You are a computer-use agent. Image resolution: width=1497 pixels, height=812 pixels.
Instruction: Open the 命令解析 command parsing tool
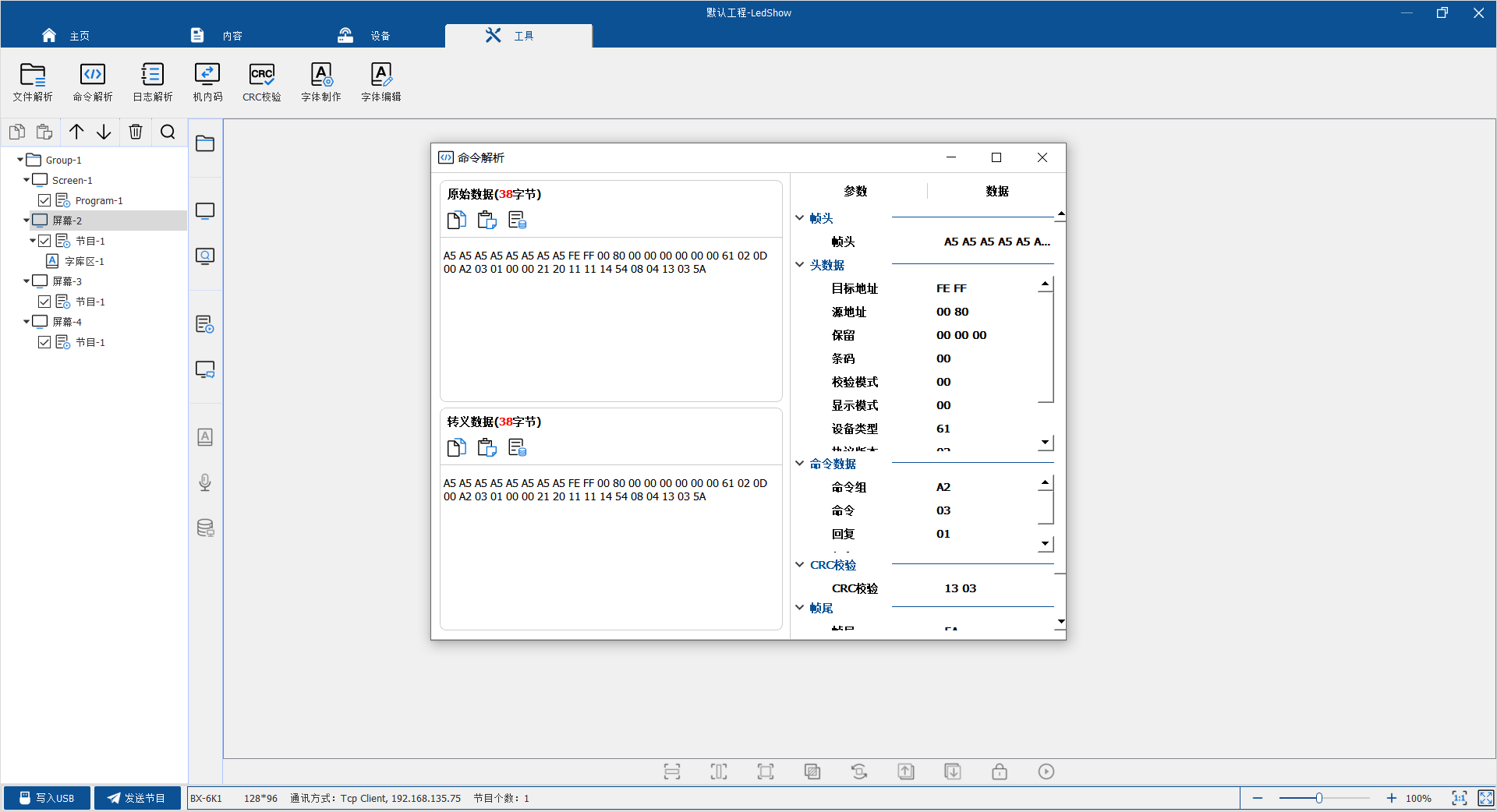pos(93,82)
